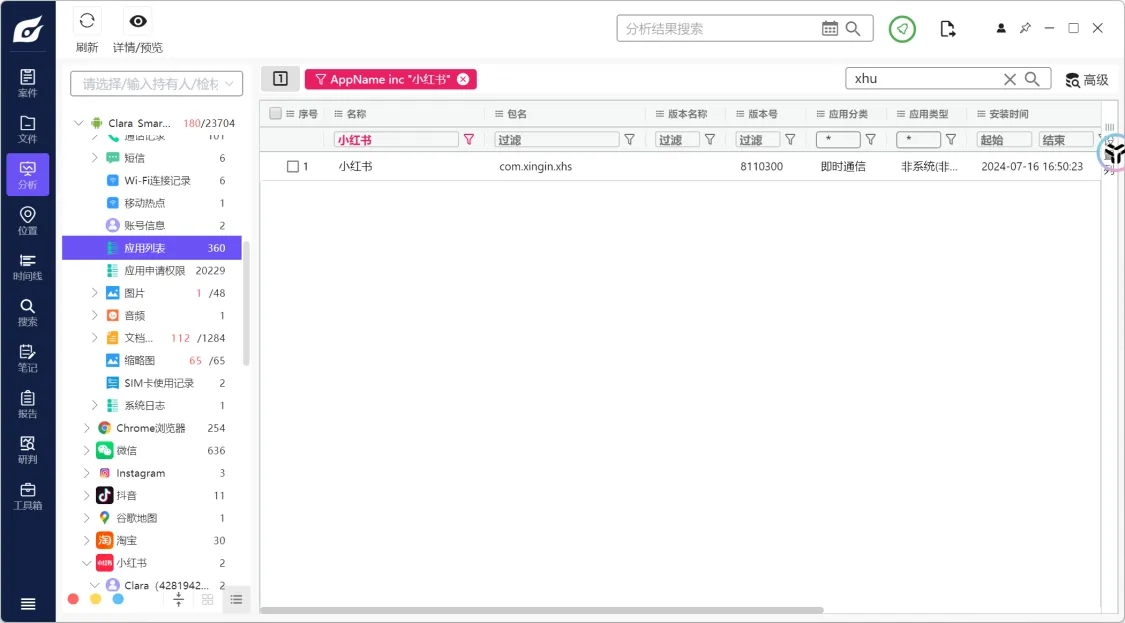The width and height of the screenshot is (1125, 623).
Task: Expand the 系统日志 tree node
Action: click(95, 406)
